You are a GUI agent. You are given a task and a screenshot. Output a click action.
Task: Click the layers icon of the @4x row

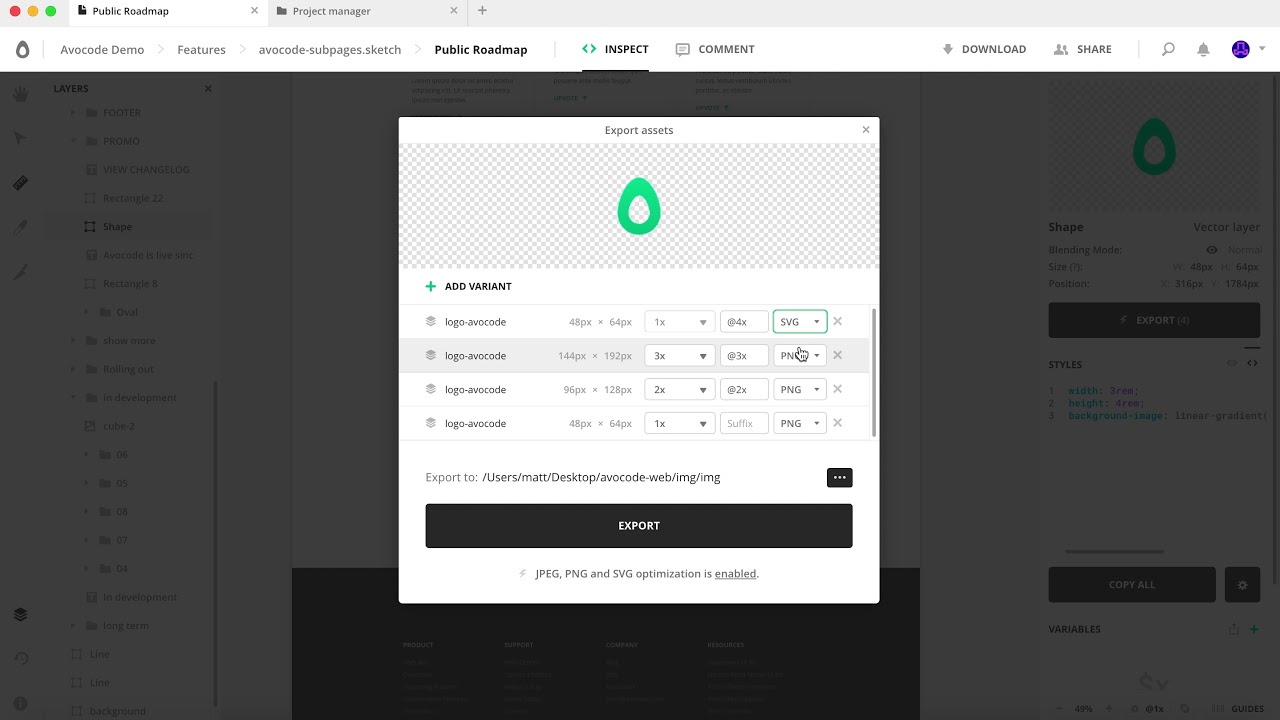(431, 321)
